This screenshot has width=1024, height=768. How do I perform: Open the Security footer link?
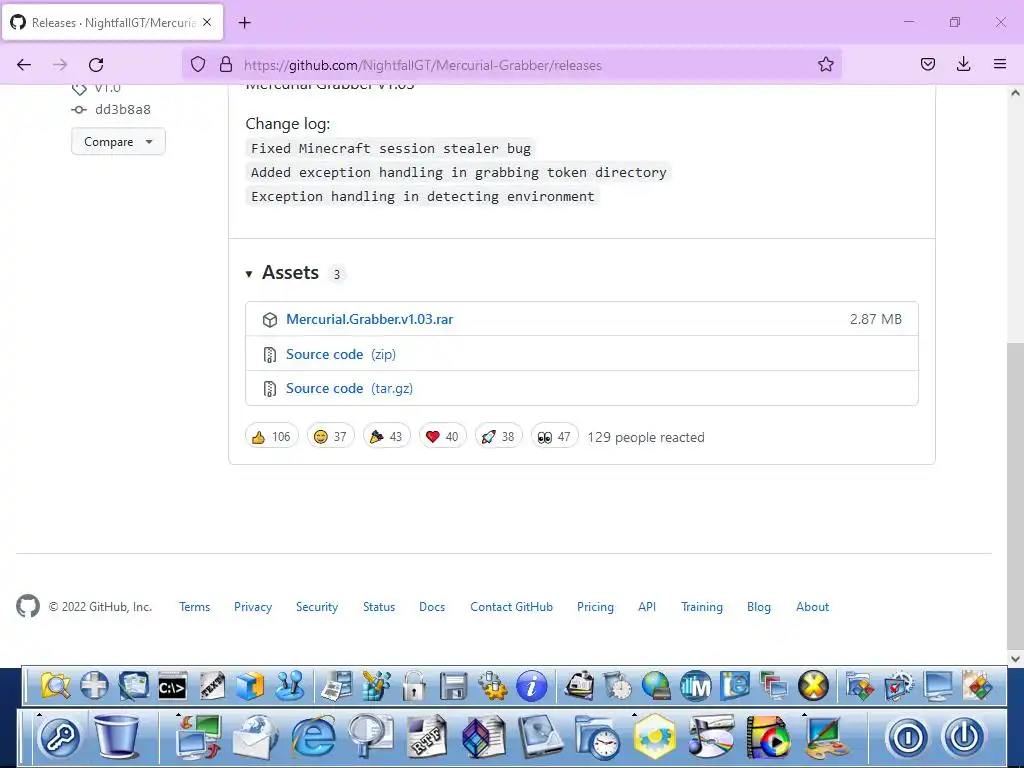[x=317, y=607]
